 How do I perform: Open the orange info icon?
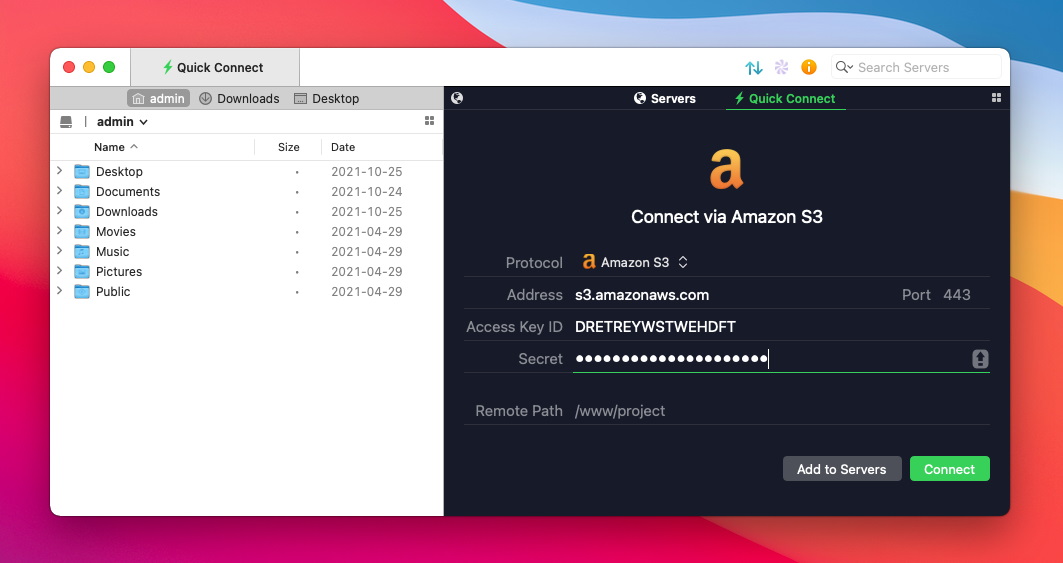pyautogui.click(x=808, y=67)
